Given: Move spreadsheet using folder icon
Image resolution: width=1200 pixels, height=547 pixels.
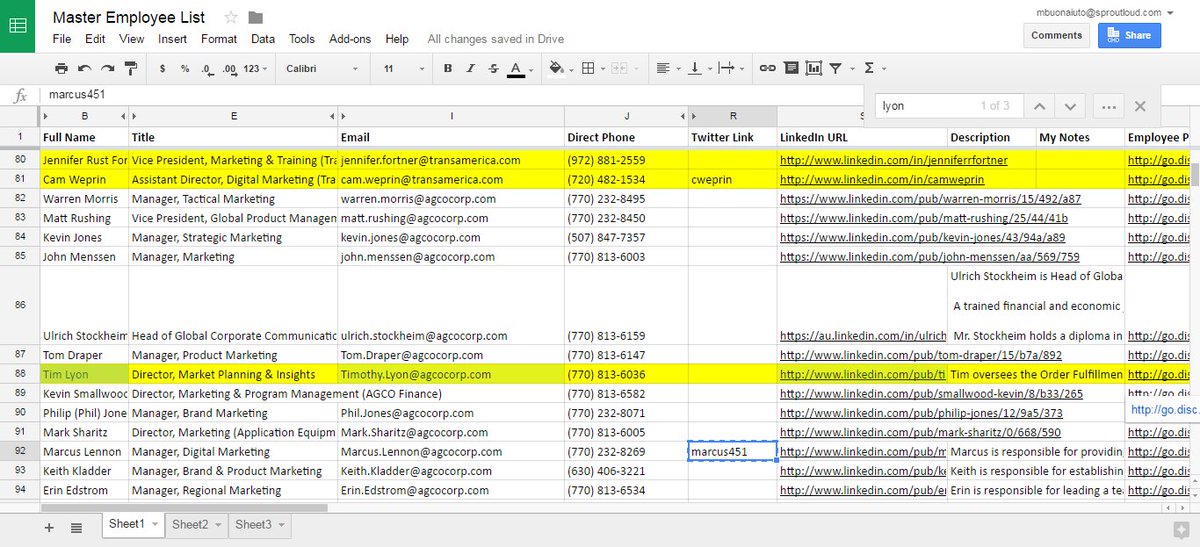Looking at the screenshot, I should [256, 17].
